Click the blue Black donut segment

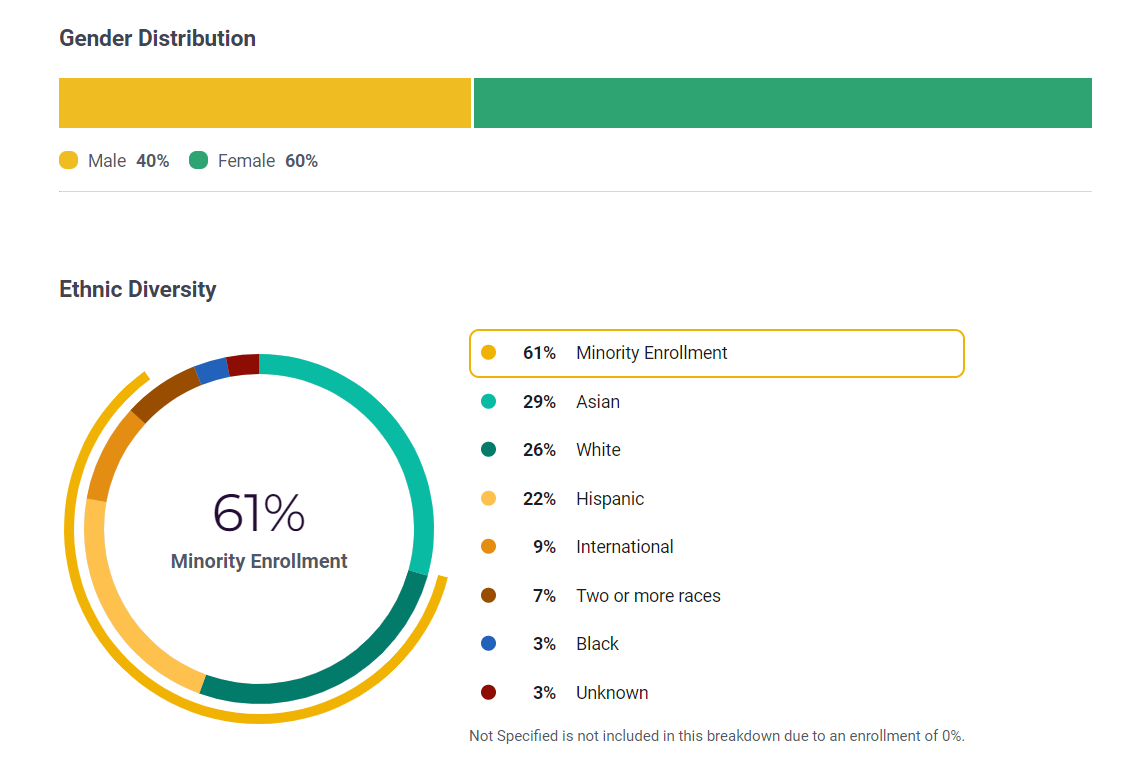coord(212,370)
